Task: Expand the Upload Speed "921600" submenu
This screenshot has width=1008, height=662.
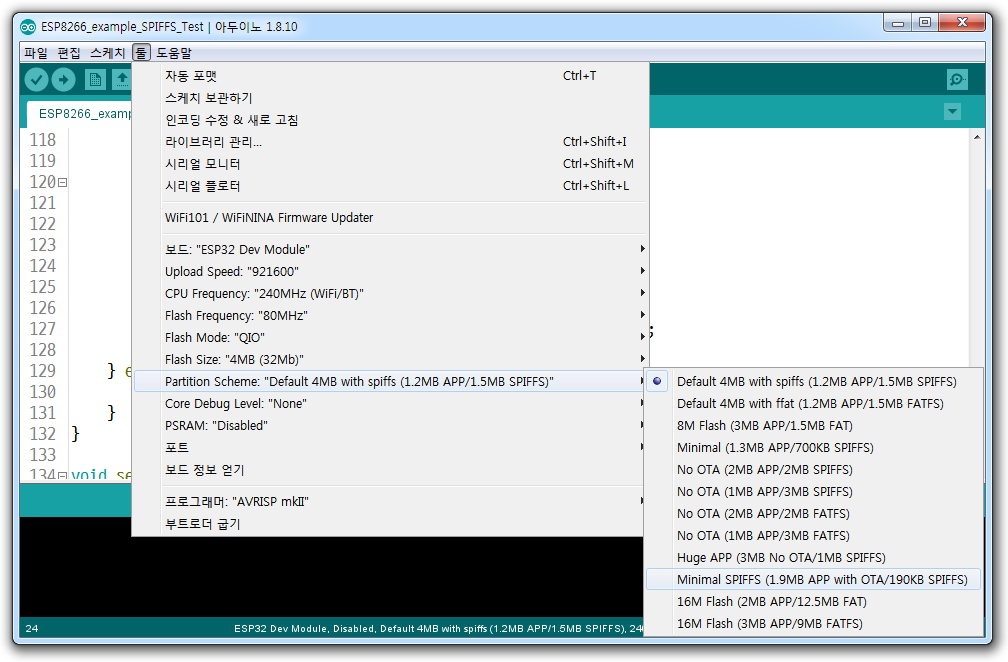Action: (x=390, y=271)
